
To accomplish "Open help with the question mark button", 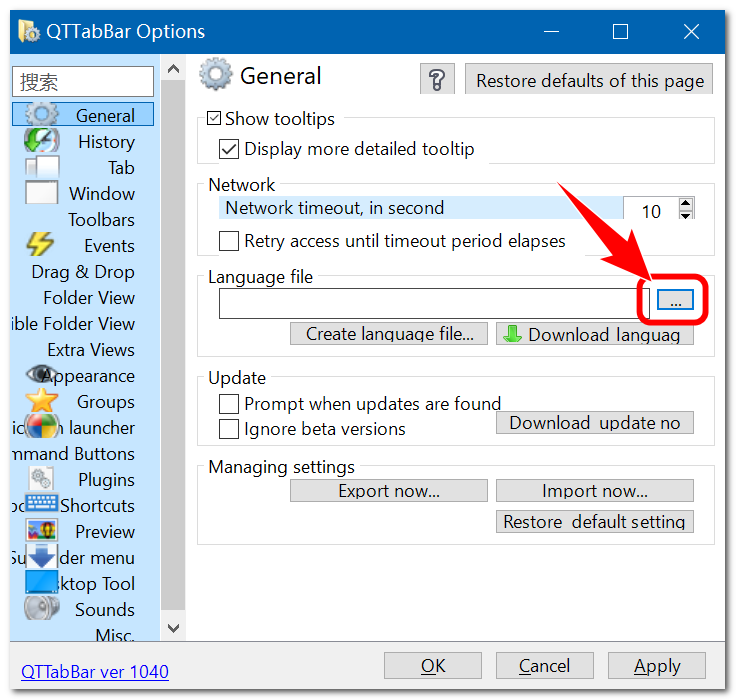I will (437, 80).
